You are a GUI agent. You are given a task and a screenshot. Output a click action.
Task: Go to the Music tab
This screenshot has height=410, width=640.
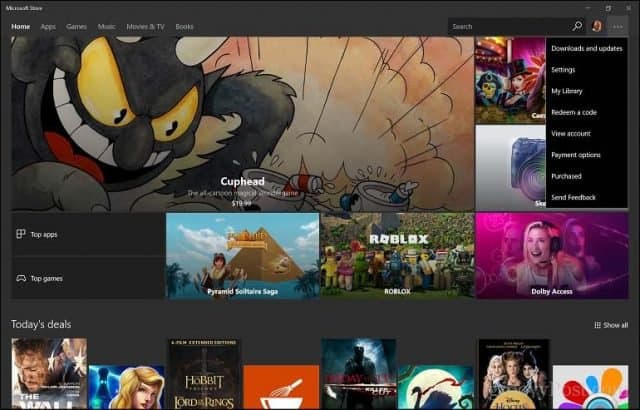tap(106, 27)
